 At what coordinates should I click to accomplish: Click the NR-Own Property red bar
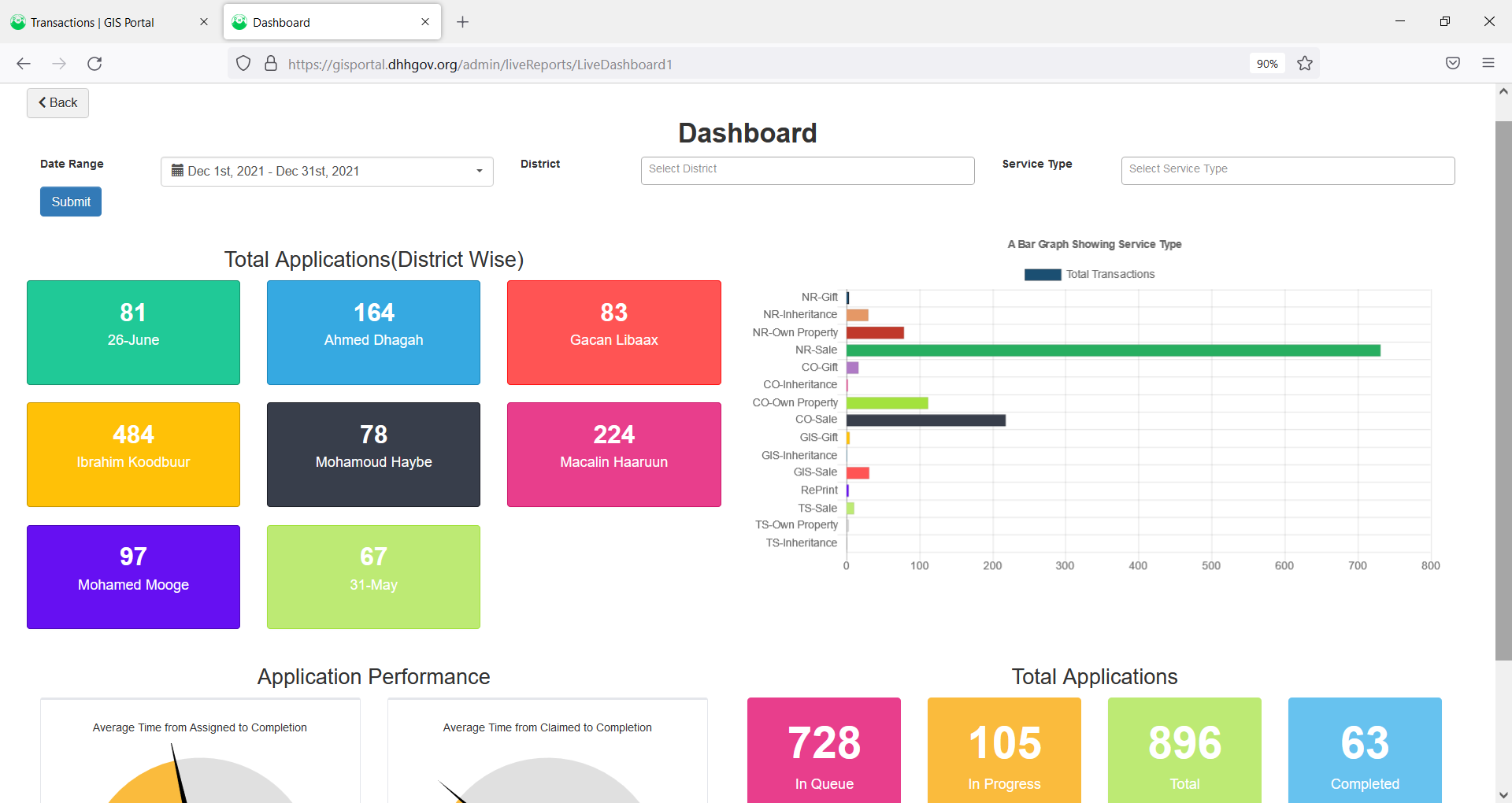click(875, 333)
